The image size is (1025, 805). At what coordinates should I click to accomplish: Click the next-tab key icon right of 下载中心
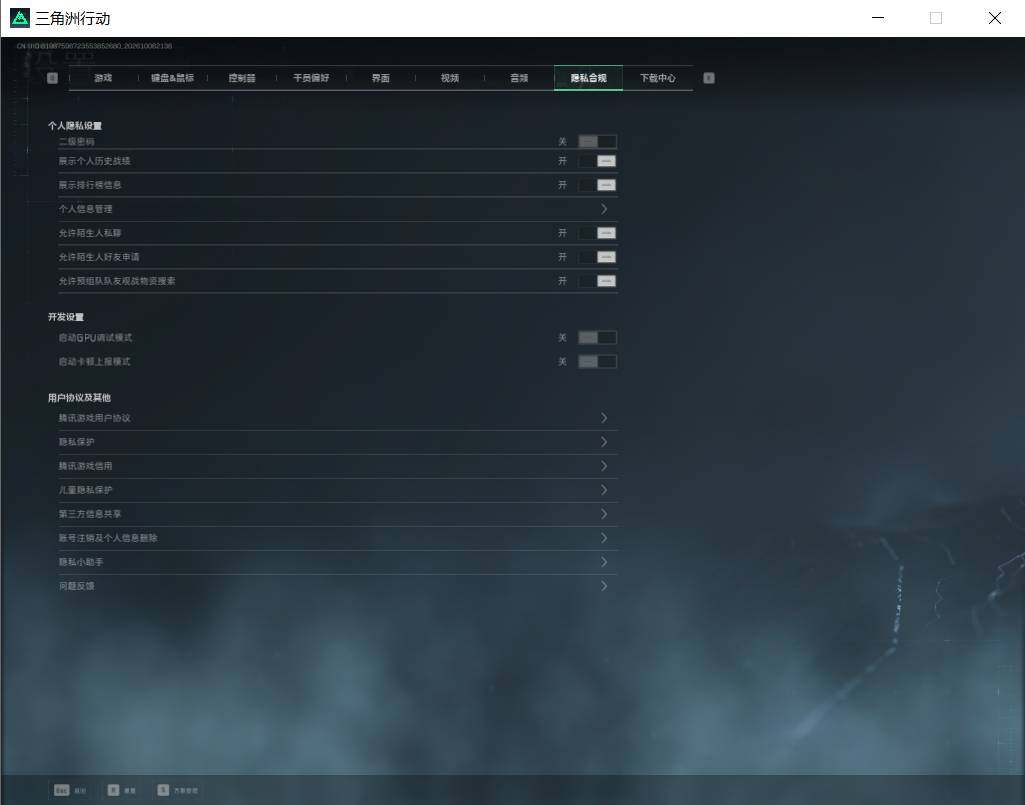[x=709, y=78]
